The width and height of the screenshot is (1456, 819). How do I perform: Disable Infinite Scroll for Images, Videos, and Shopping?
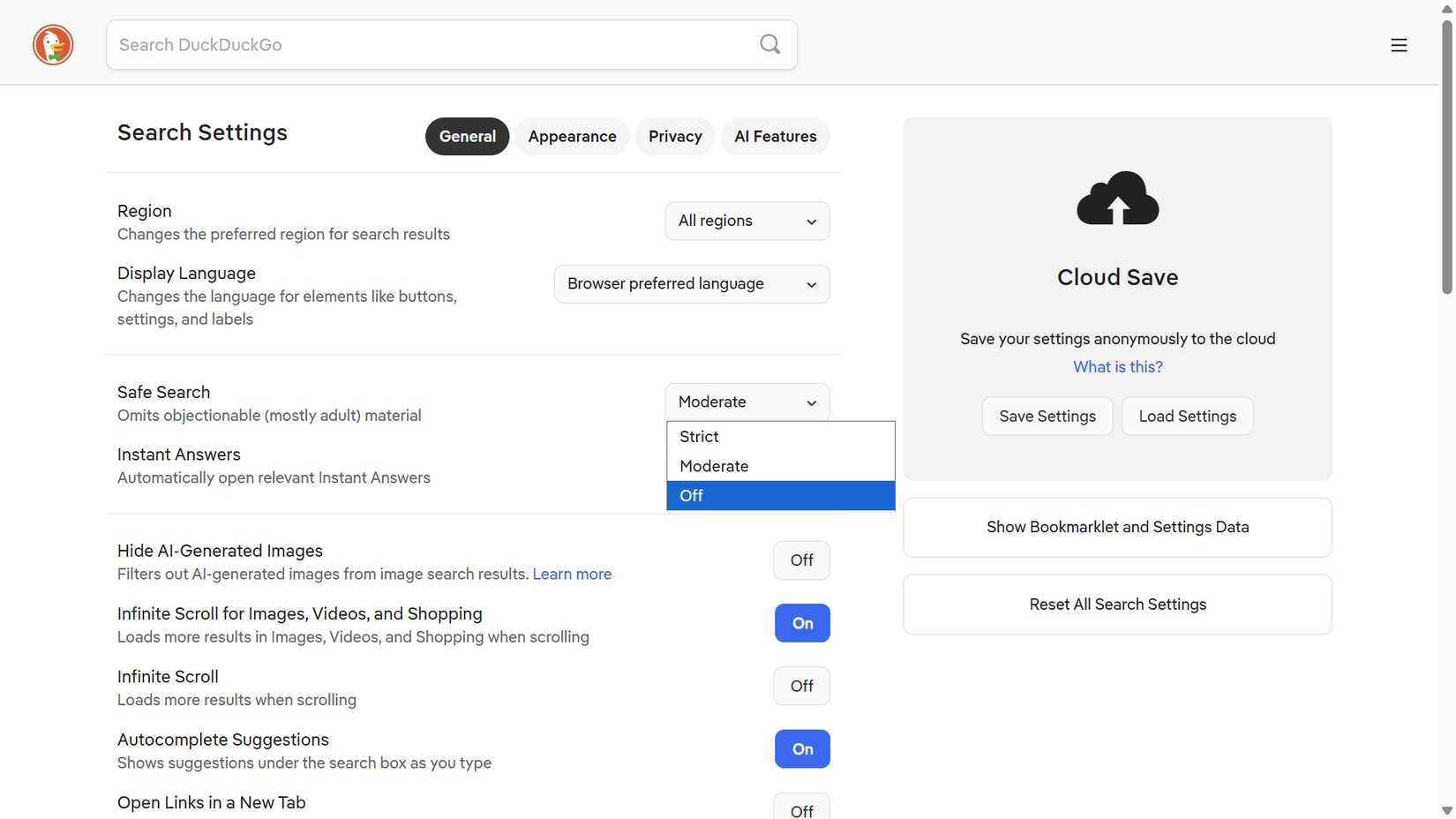[801, 622]
